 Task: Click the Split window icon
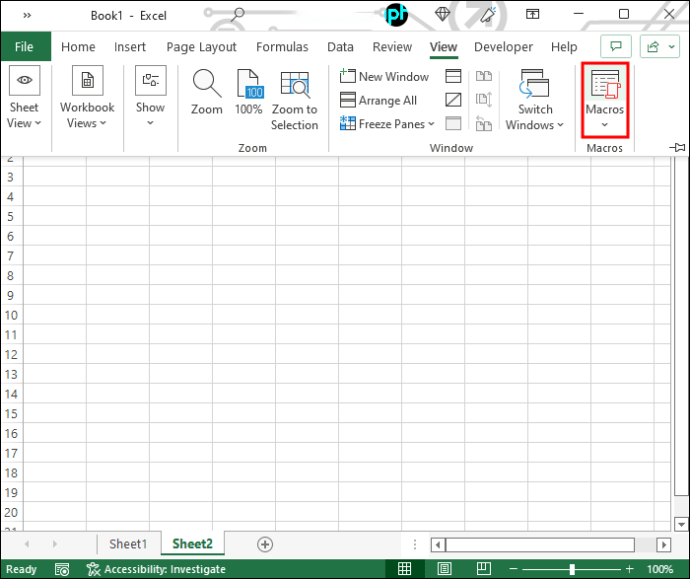(453, 76)
